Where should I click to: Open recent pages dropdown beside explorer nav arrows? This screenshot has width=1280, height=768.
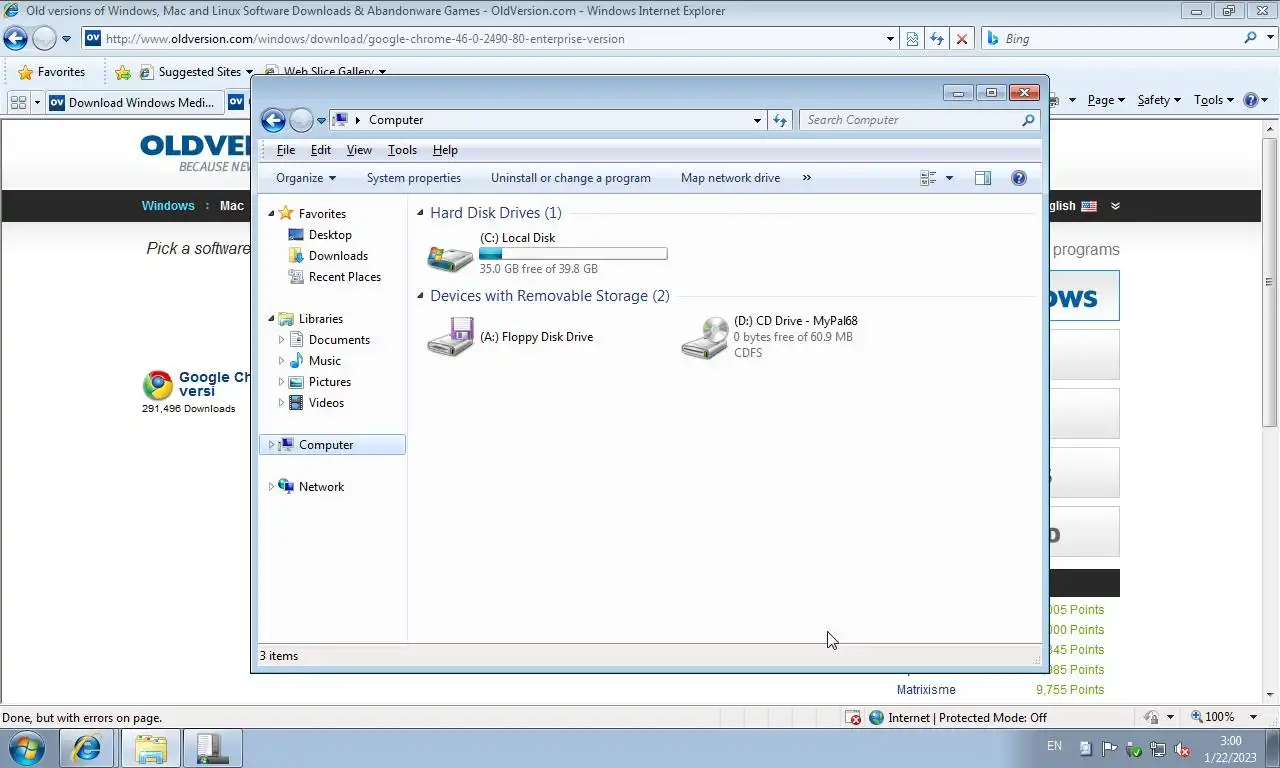tap(321, 121)
